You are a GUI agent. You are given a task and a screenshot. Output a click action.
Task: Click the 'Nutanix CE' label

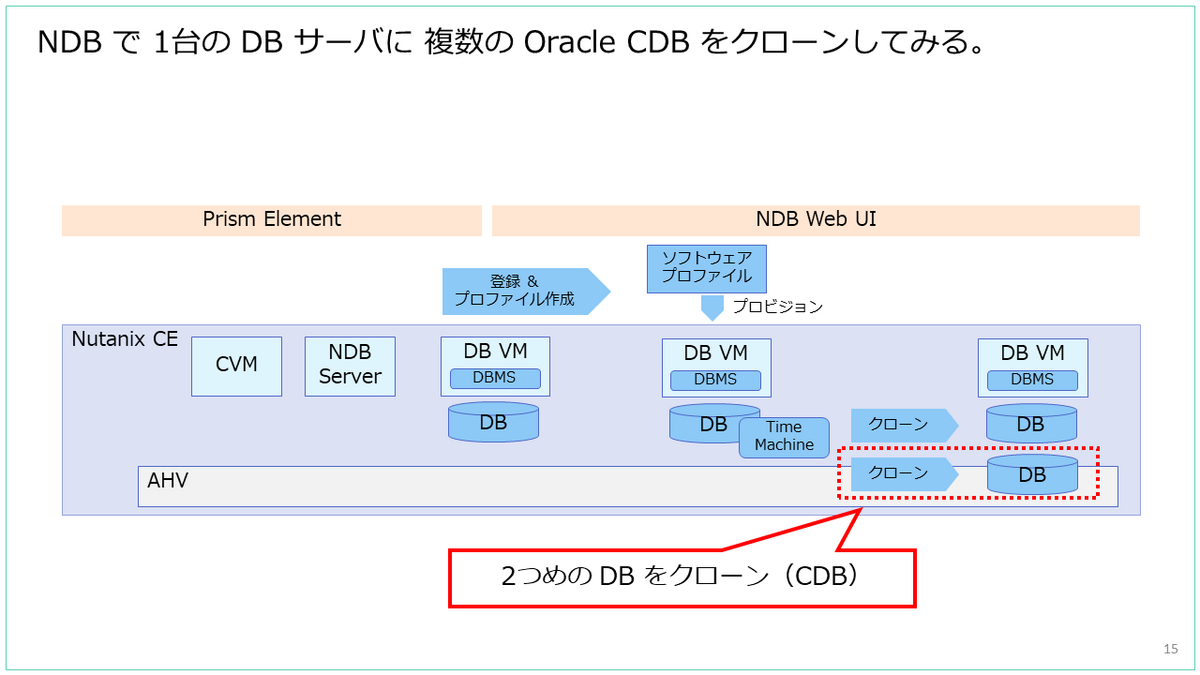pos(125,339)
